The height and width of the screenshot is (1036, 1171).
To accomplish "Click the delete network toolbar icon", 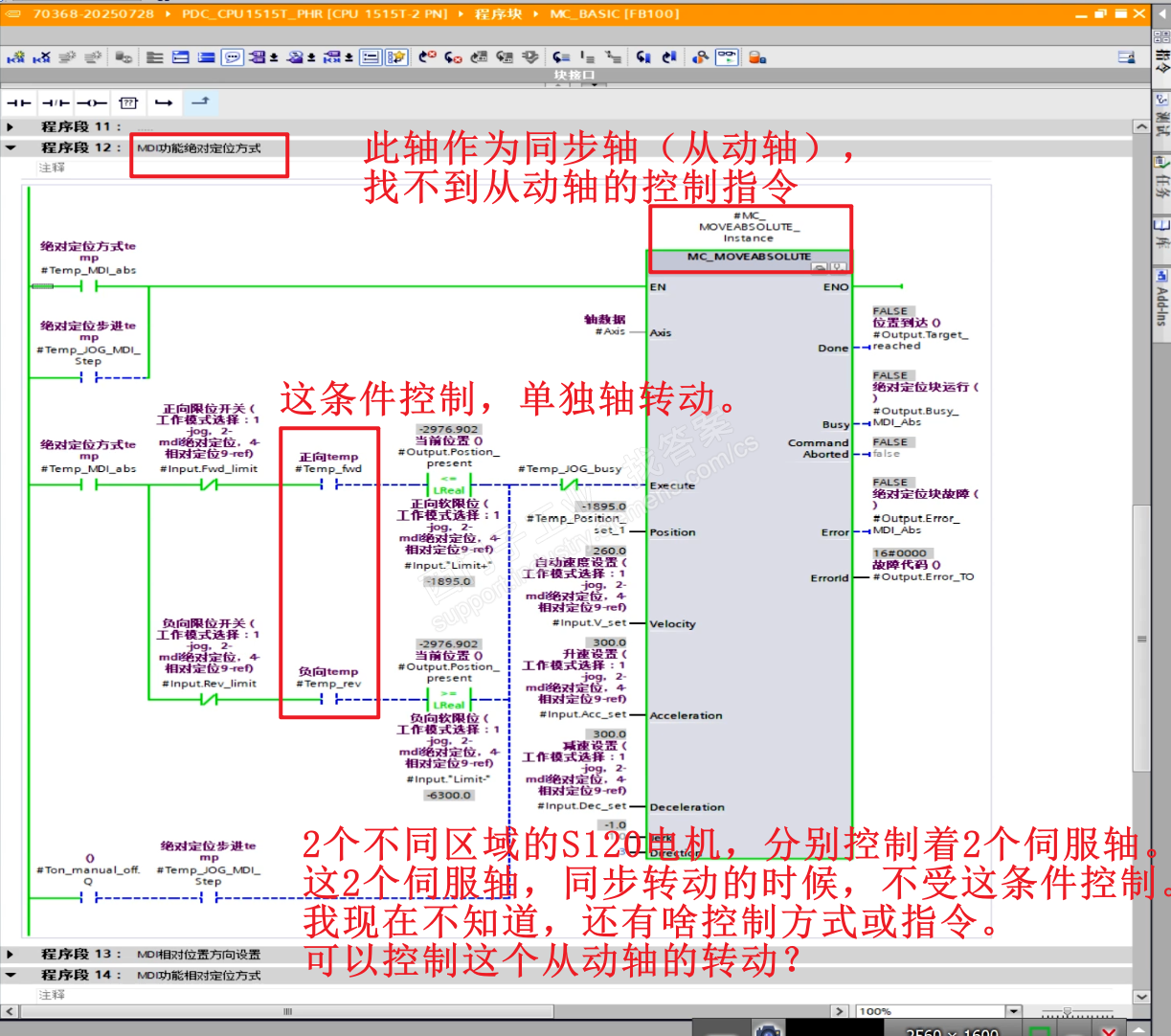I will [x=42, y=57].
